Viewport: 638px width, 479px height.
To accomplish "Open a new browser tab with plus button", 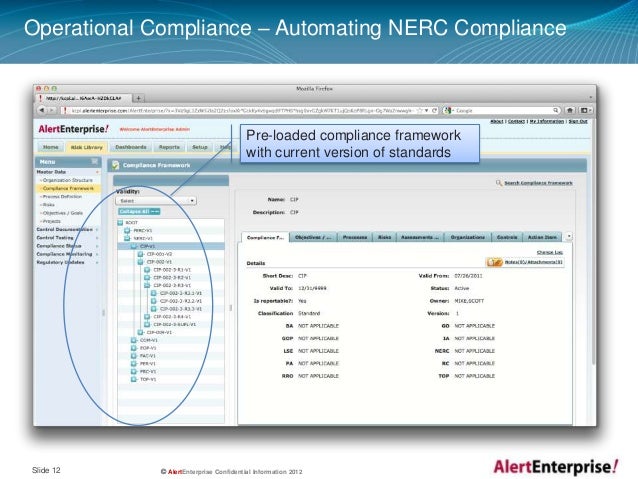I will click(138, 98).
